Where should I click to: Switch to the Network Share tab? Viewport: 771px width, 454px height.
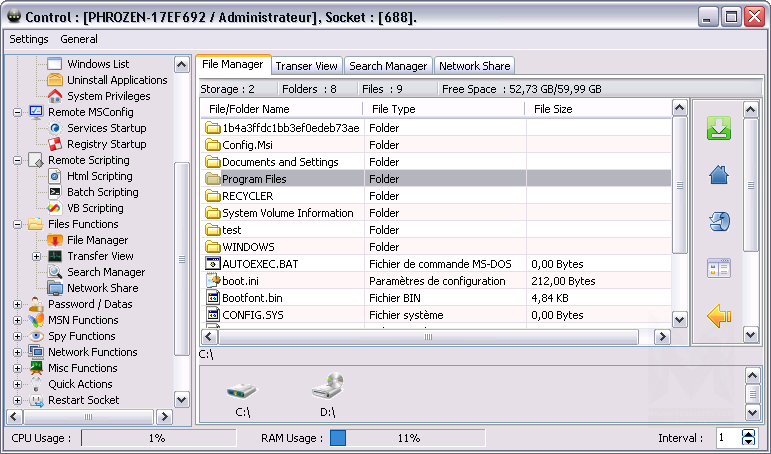coord(474,66)
